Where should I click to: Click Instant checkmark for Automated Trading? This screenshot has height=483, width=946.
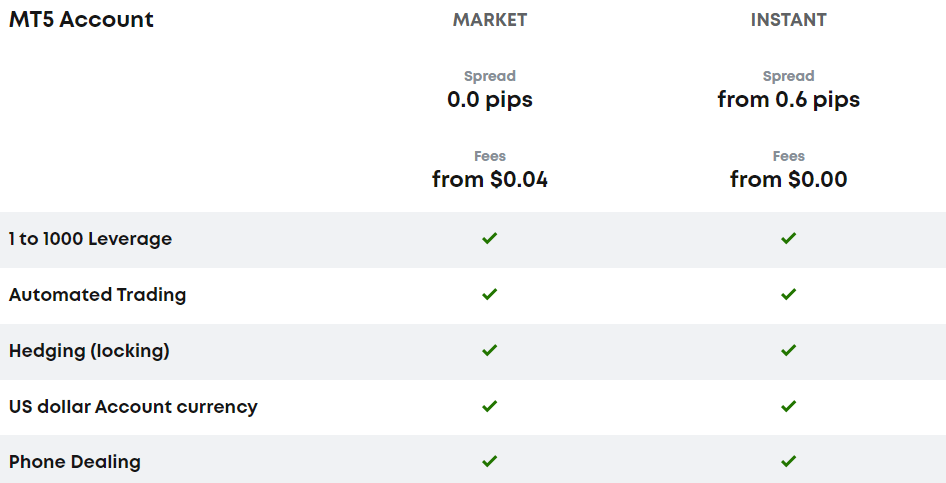(788, 294)
